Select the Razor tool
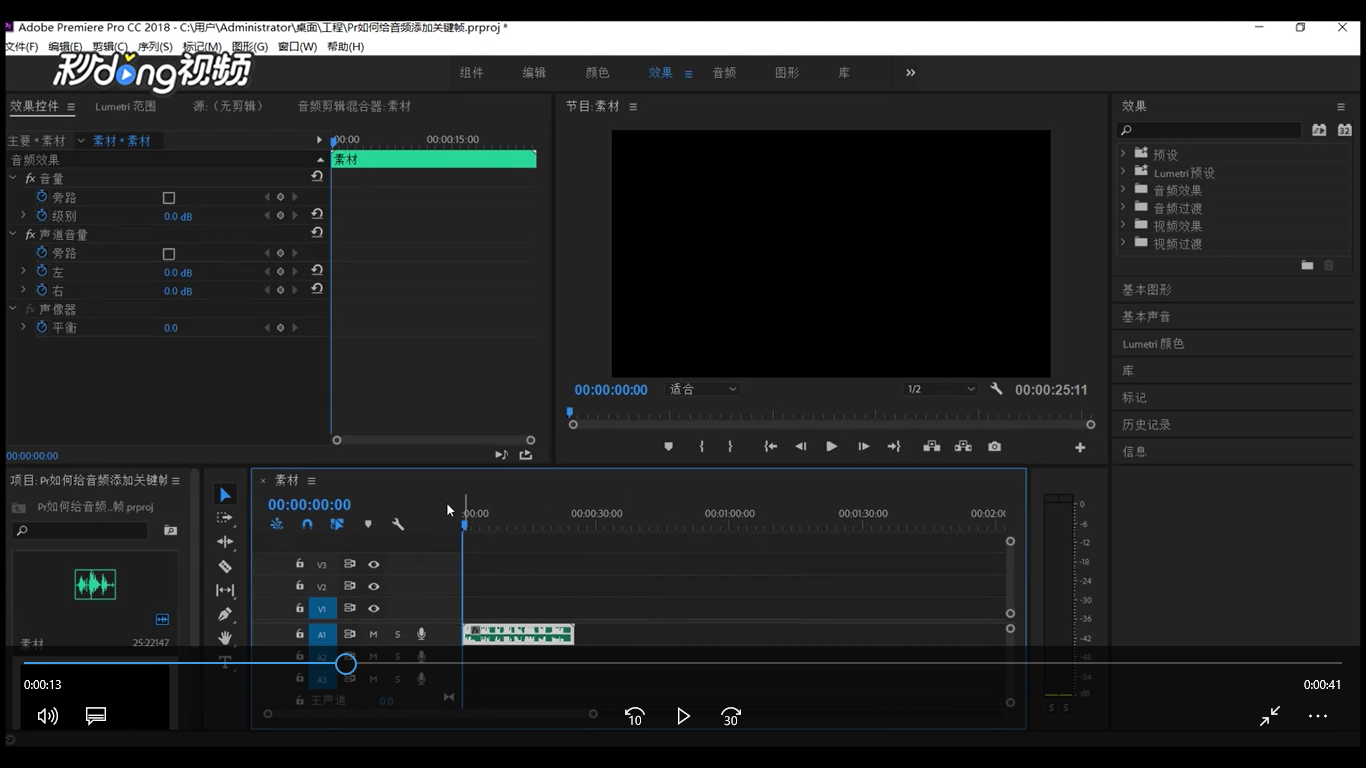The image size is (1366, 768). 225,566
